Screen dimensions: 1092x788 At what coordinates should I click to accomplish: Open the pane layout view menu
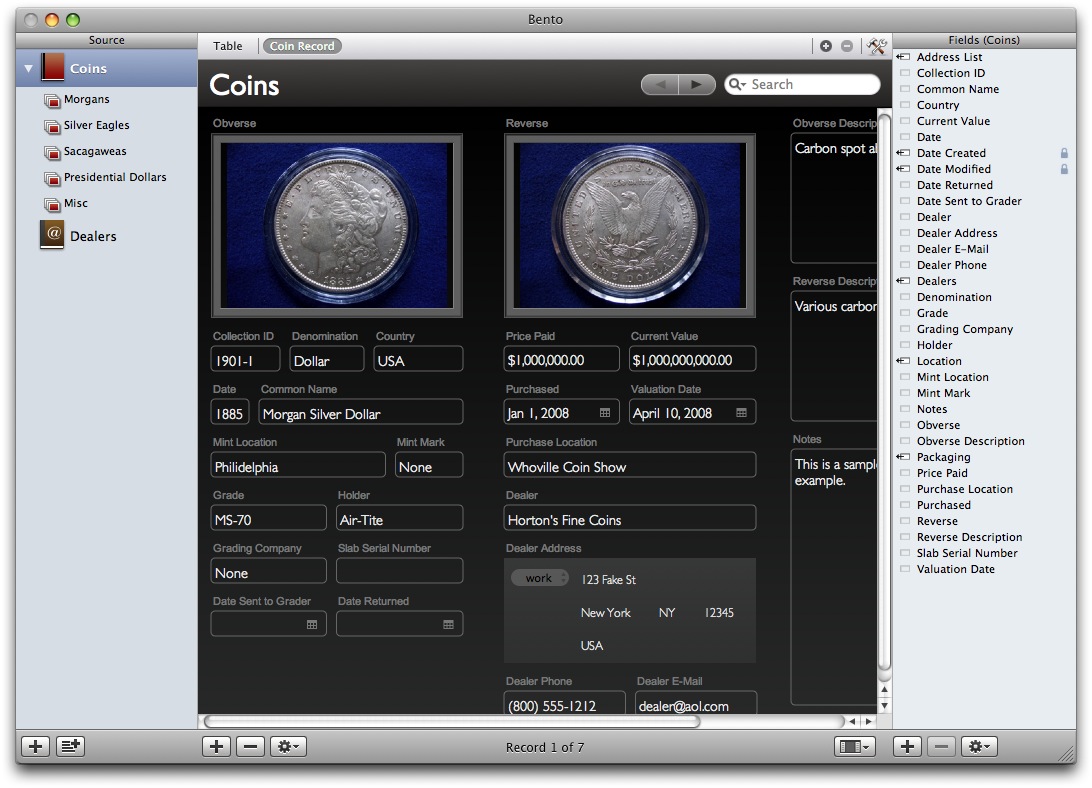coord(855,747)
